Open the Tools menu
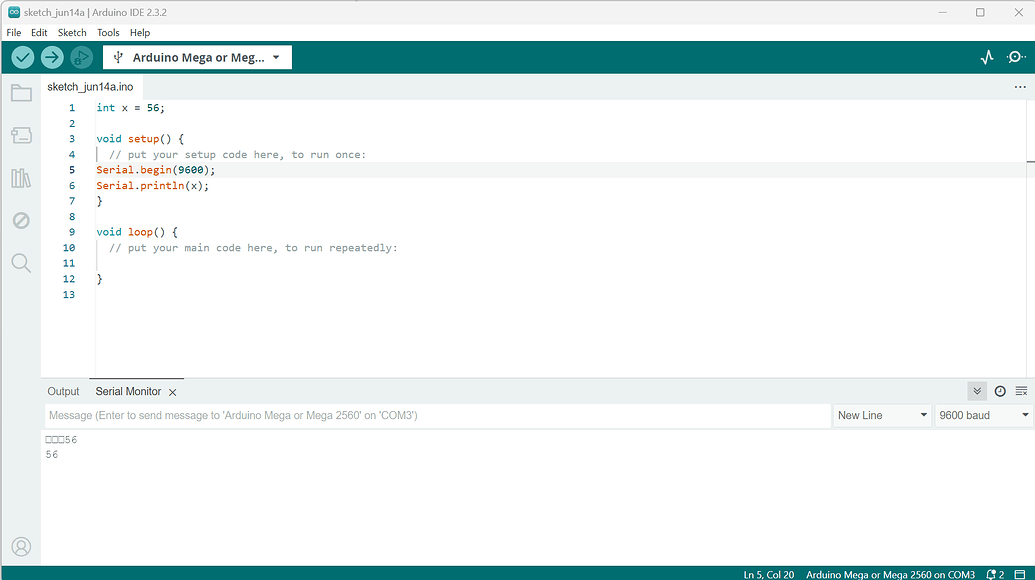The height and width of the screenshot is (580, 1035). click(108, 32)
